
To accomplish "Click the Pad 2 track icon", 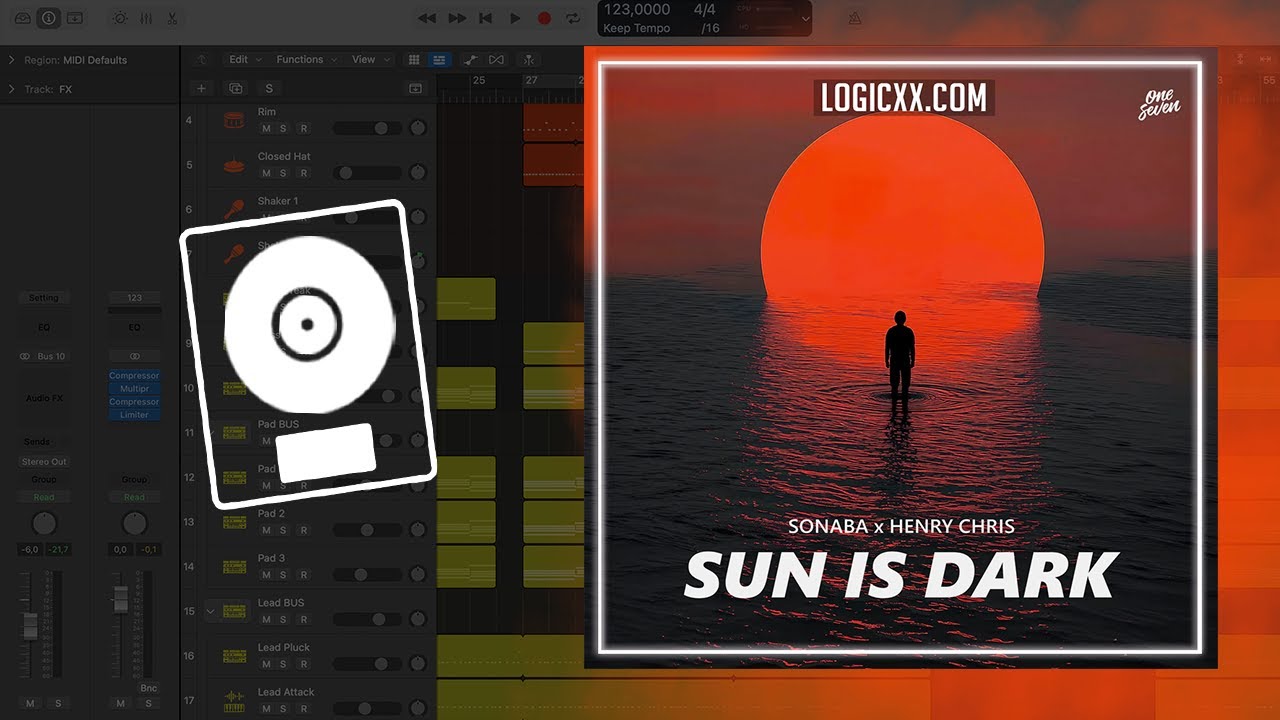I will (234, 522).
